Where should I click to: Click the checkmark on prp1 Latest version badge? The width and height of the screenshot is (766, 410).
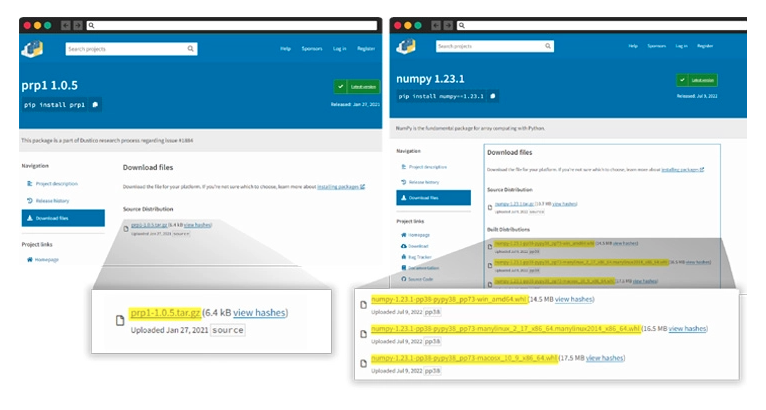pos(340,86)
